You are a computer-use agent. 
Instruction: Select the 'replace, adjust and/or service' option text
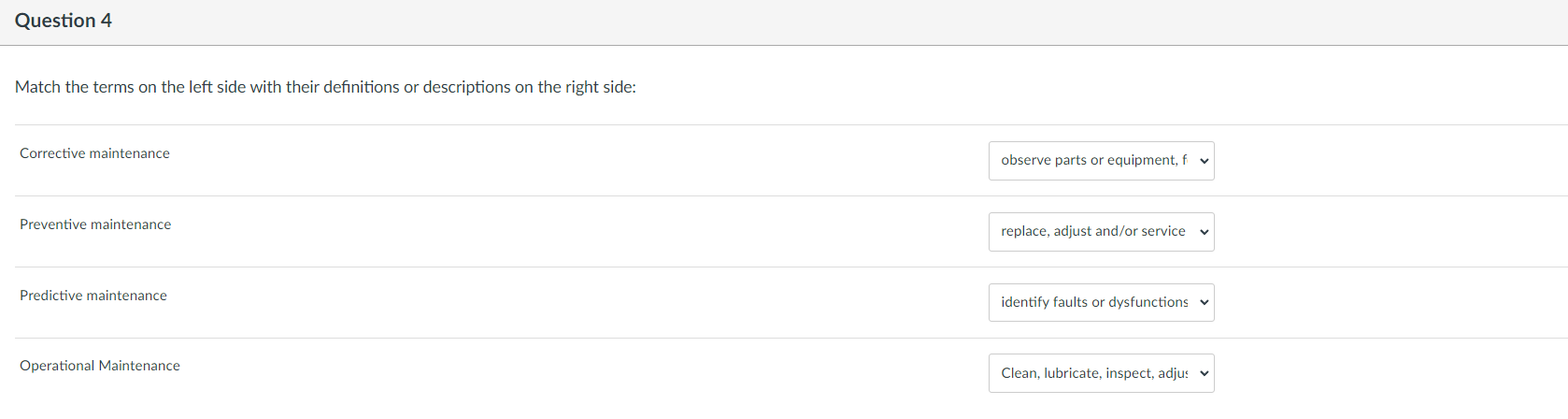click(1092, 232)
